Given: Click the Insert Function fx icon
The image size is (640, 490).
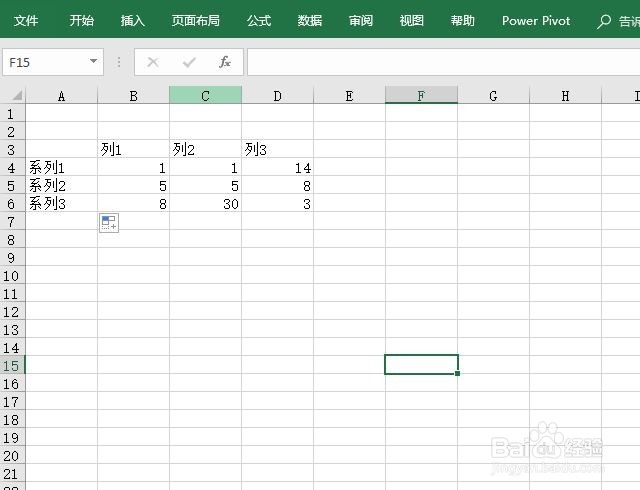Looking at the screenshot, I should [x=225, y=62].
